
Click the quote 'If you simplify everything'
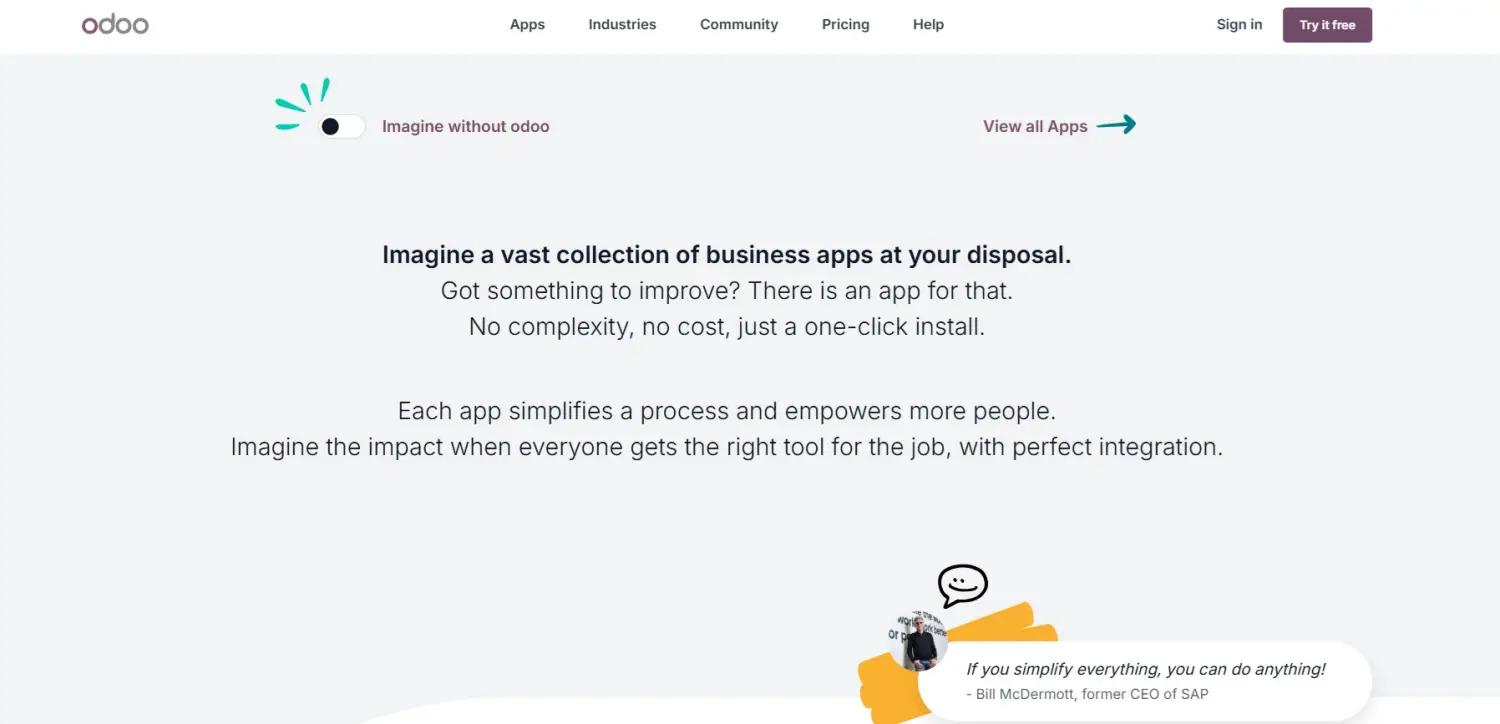pyautogui.click(x=1146, y=669)
